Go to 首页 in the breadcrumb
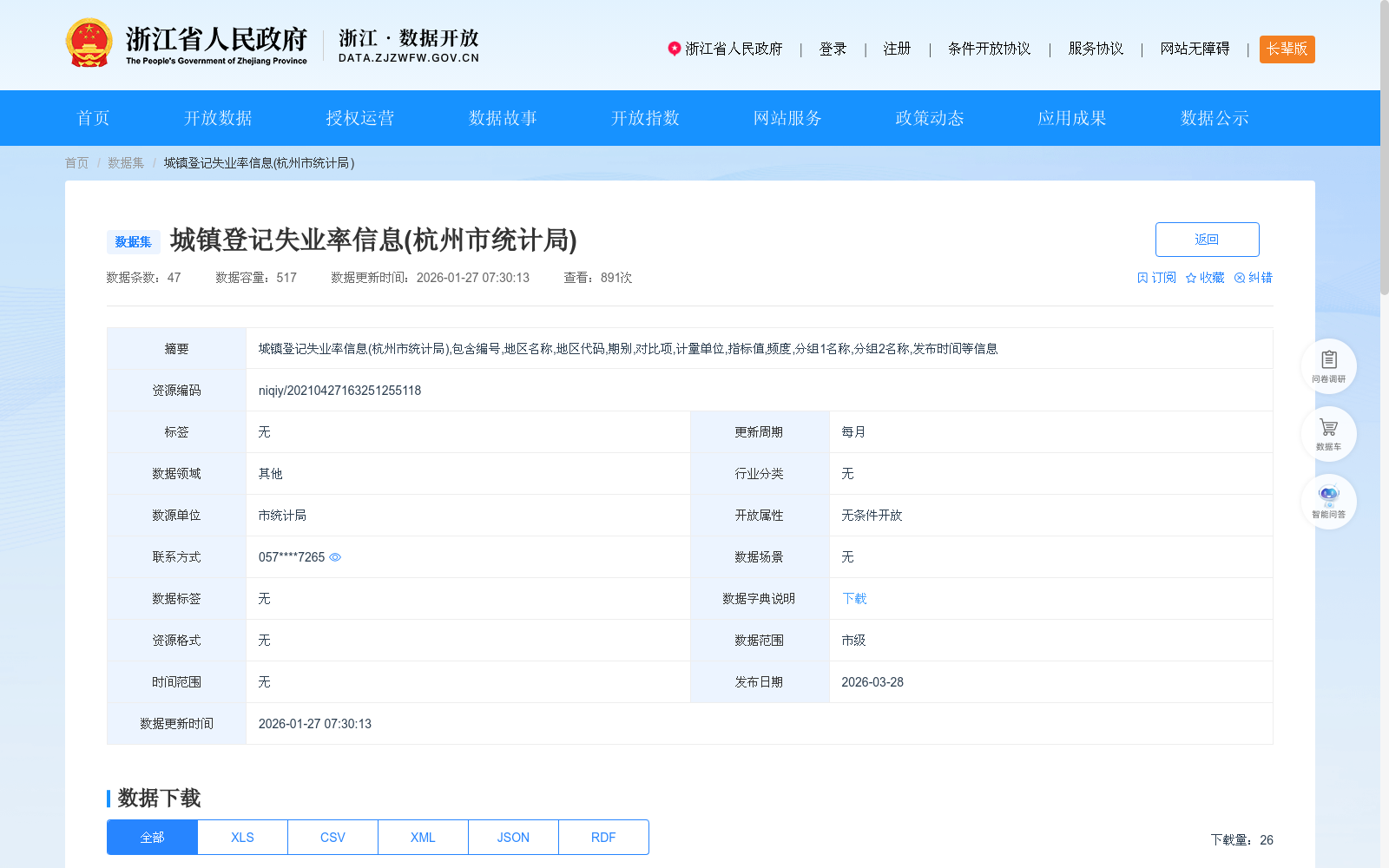 76,163
